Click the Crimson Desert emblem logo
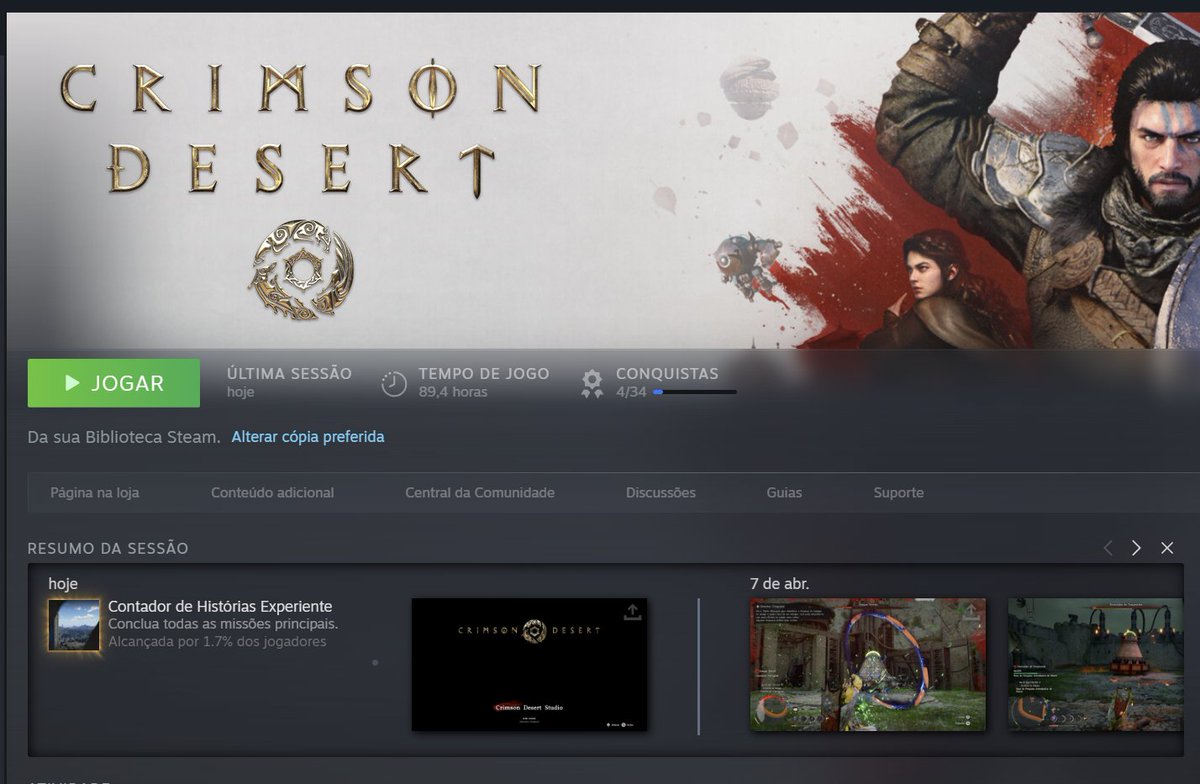The height and width of the screenshot is (784, 1200). (x=301, y=270)
